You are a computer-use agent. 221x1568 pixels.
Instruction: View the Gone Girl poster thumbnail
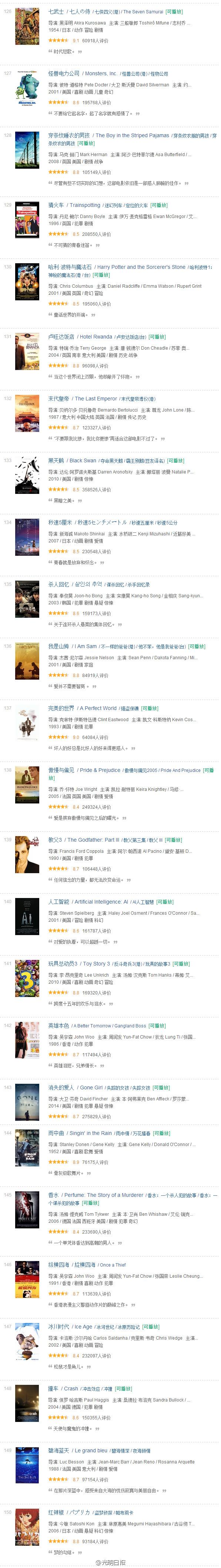point(27,1102)
